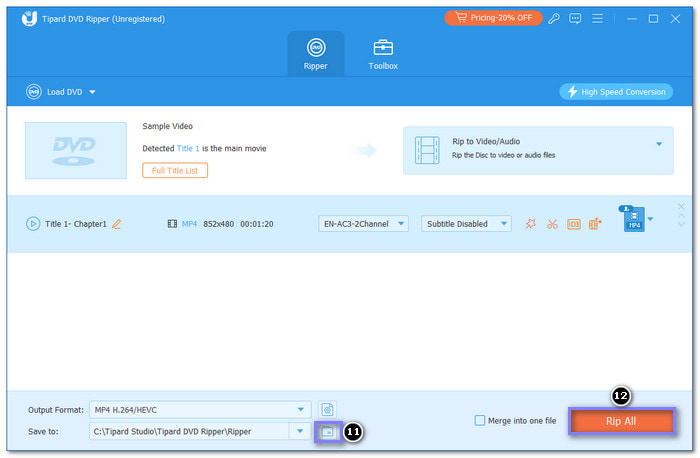The height and width of the screenshot is (458, 700).
Task: Click the scissors cut icon
Action: (552, 224)
